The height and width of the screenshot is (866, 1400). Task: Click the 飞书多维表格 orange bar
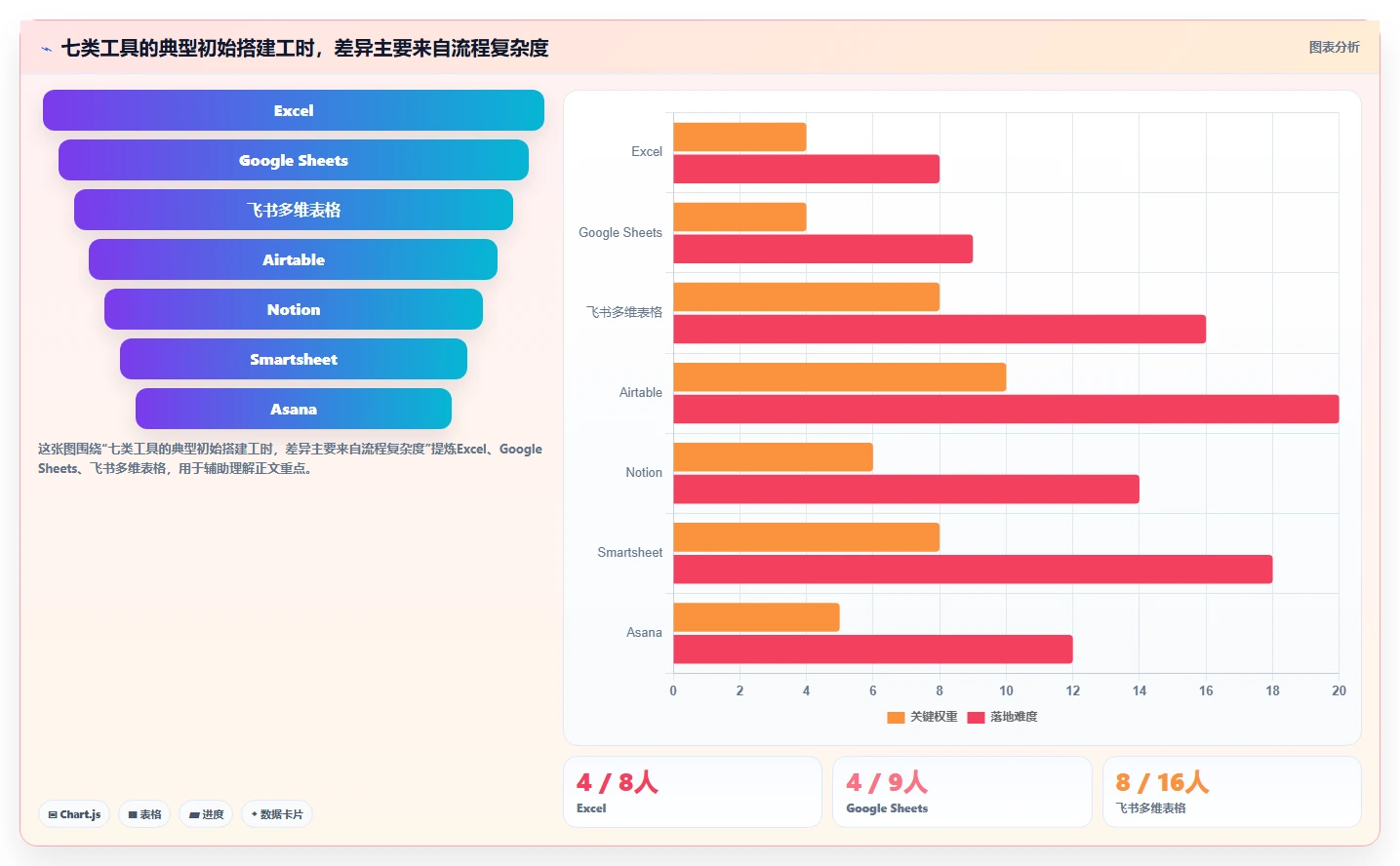[806, 296]
